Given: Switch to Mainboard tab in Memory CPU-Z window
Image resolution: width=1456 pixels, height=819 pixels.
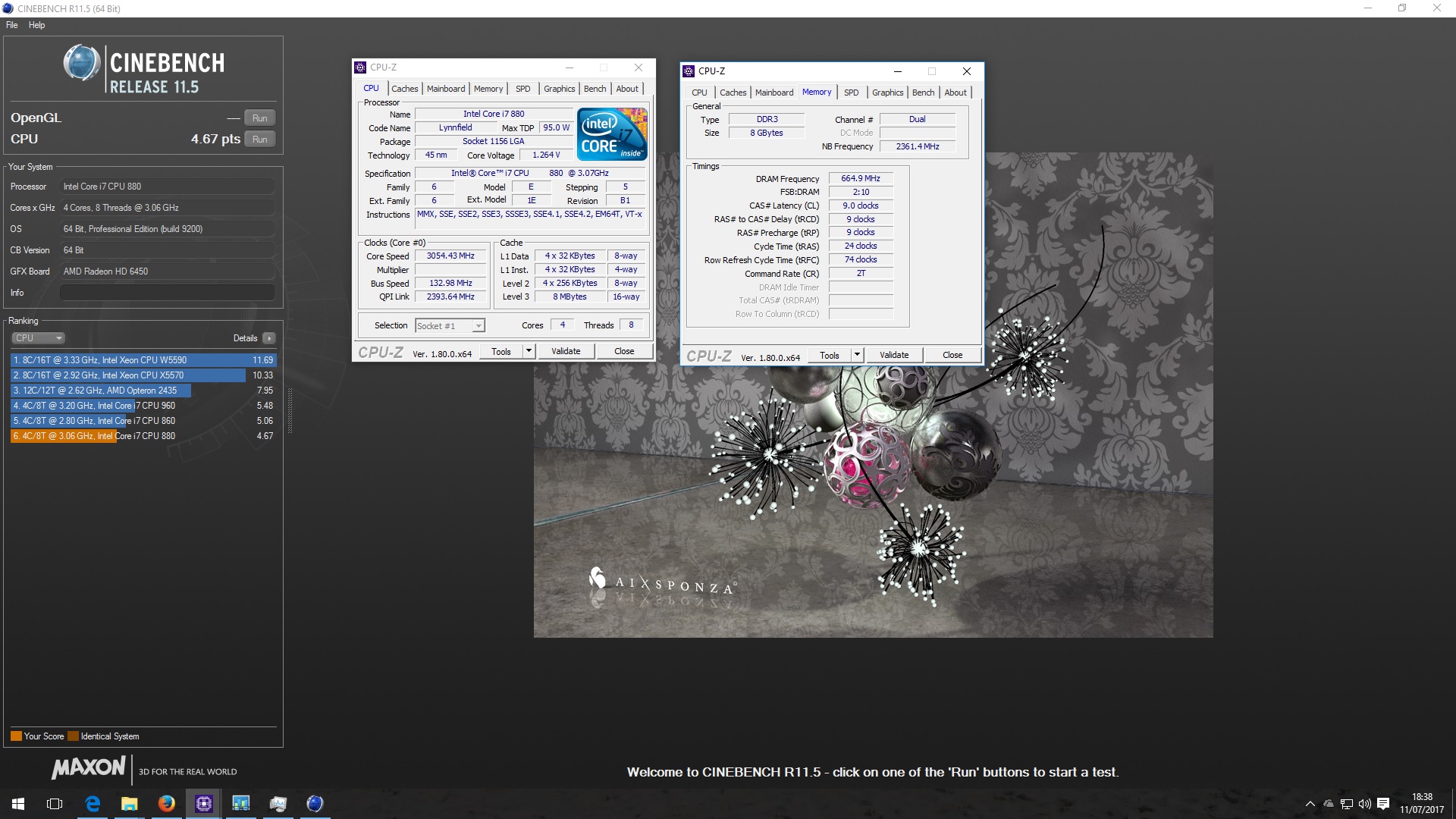Looking at the screenshot, I should [x=774, y=93].
